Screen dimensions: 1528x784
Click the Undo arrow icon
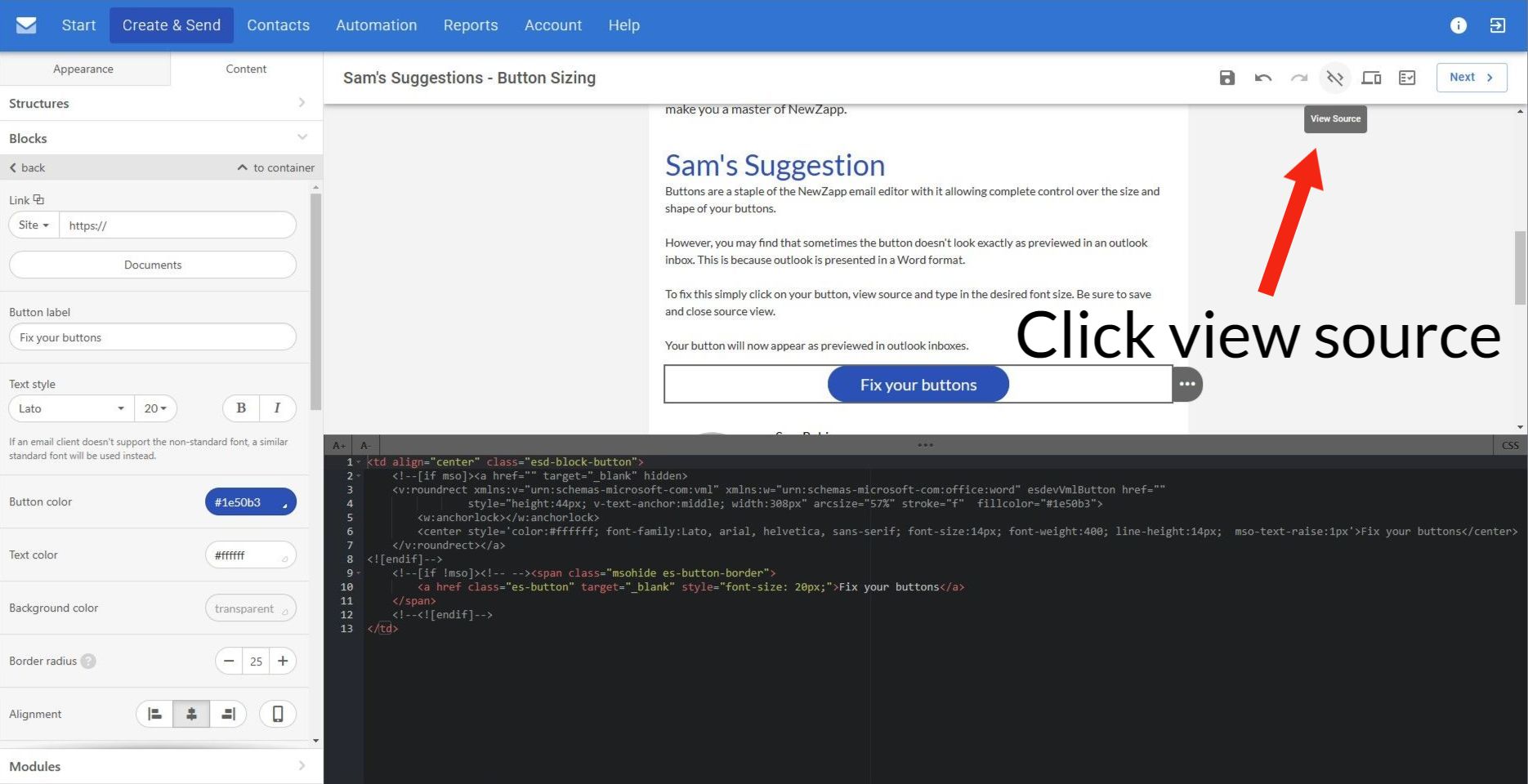pyautogui.click(x=1262, y=78)
